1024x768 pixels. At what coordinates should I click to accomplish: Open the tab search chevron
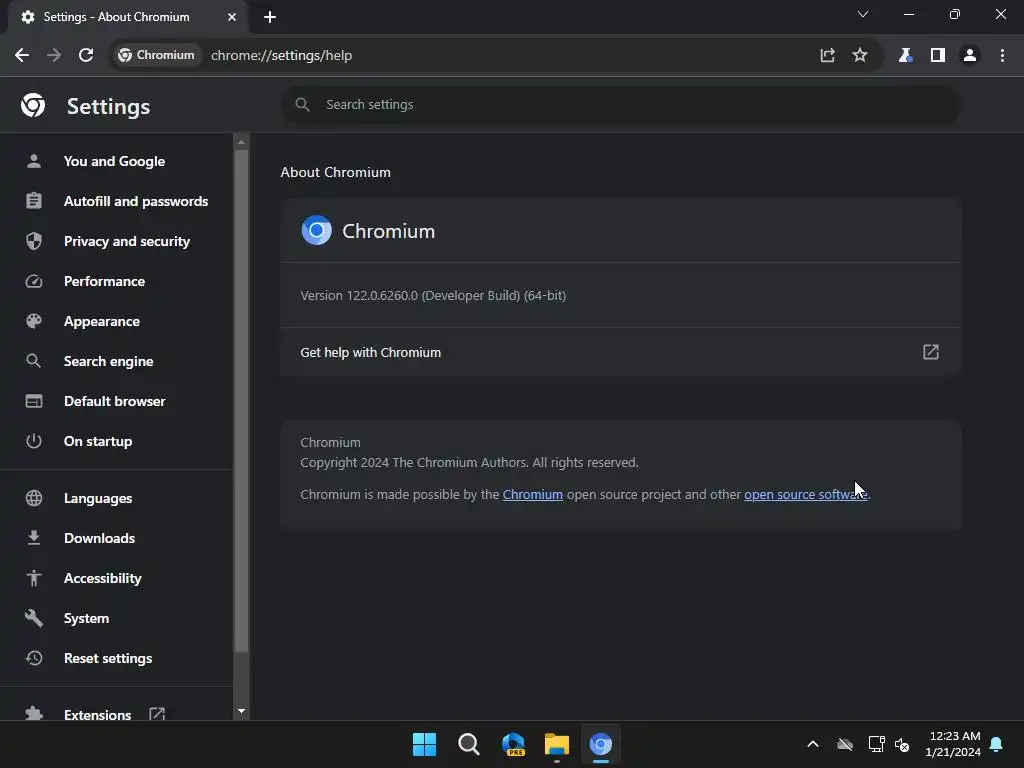click(x=863, y=14)
